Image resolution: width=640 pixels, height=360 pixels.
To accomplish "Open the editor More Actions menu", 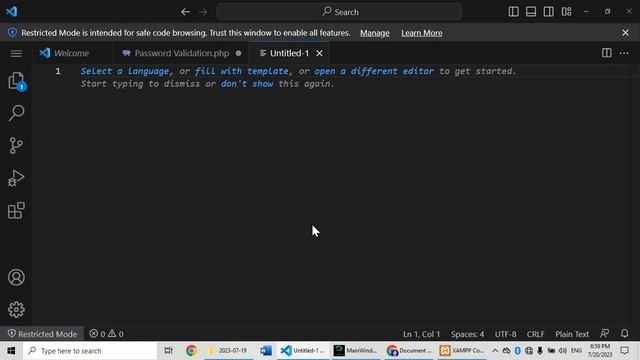I will coord(624,53).
